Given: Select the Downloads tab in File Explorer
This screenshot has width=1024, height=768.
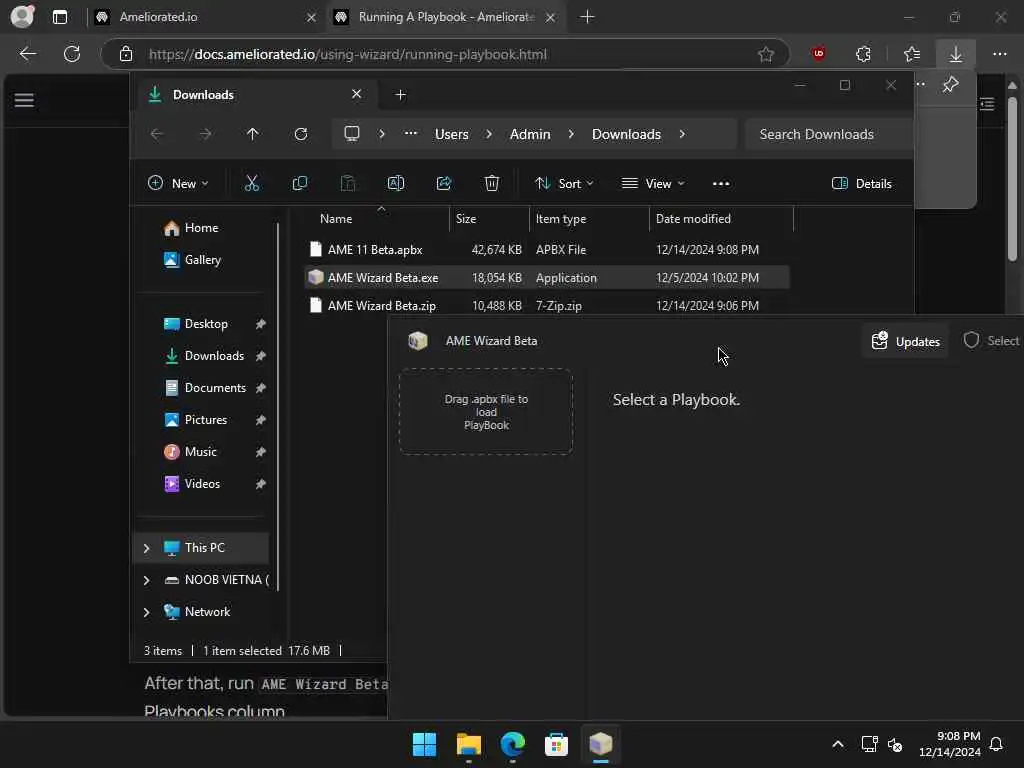Looking at the screenshot, I should click(x=255, y=95).
